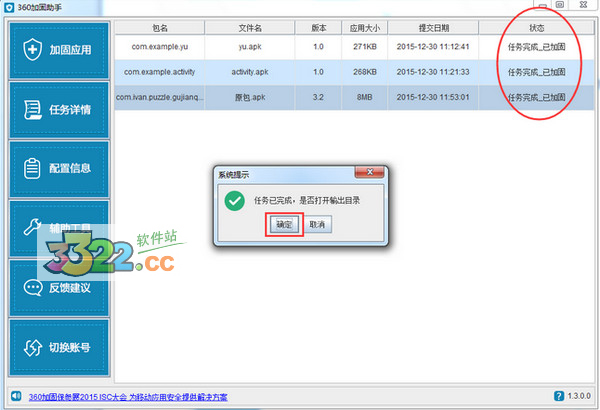Image resolution: width=600 pixels, height=410 pixels.
Task: Open the 反馈建议 feedback panel
Action: pyautogui.click(x=59, y=288)
